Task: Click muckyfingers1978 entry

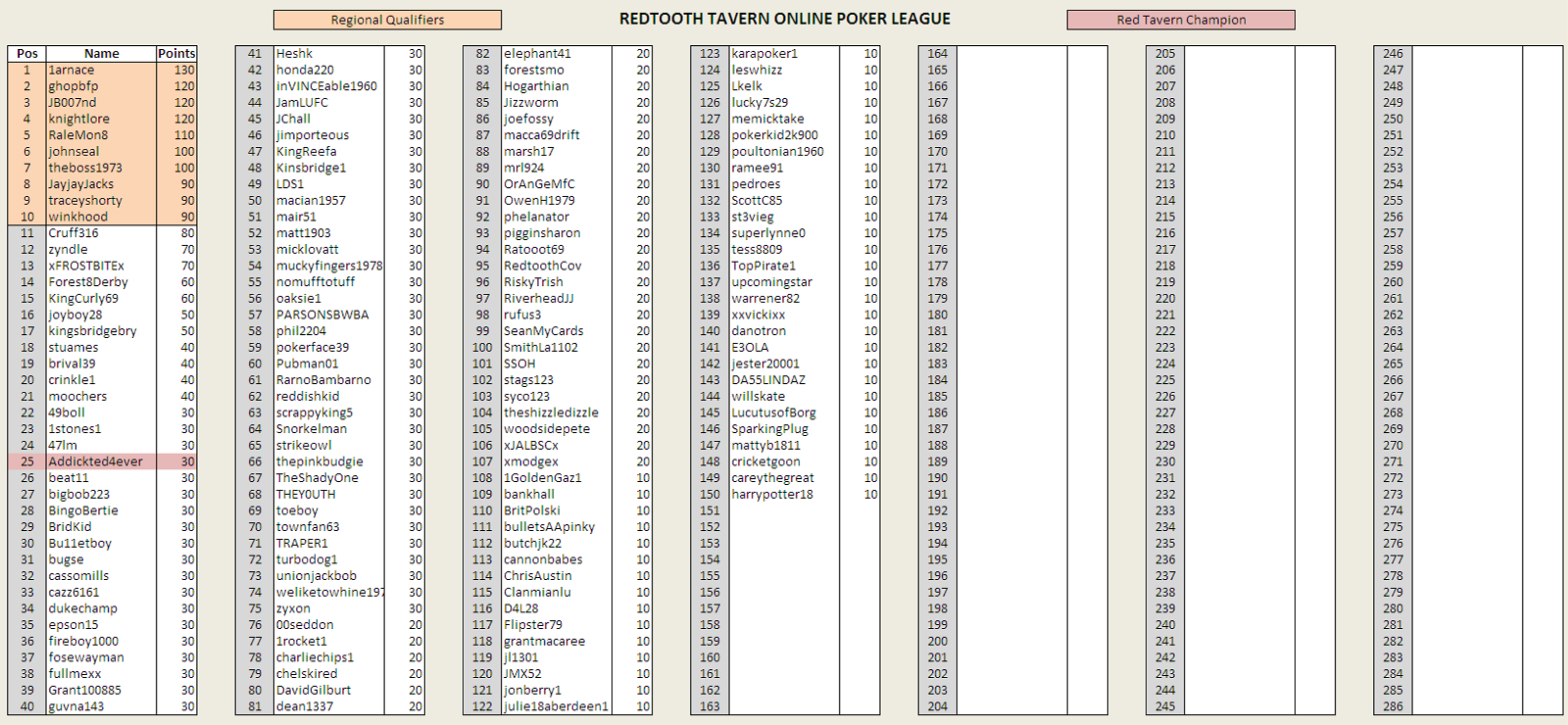Action: [x=328, y=266]
